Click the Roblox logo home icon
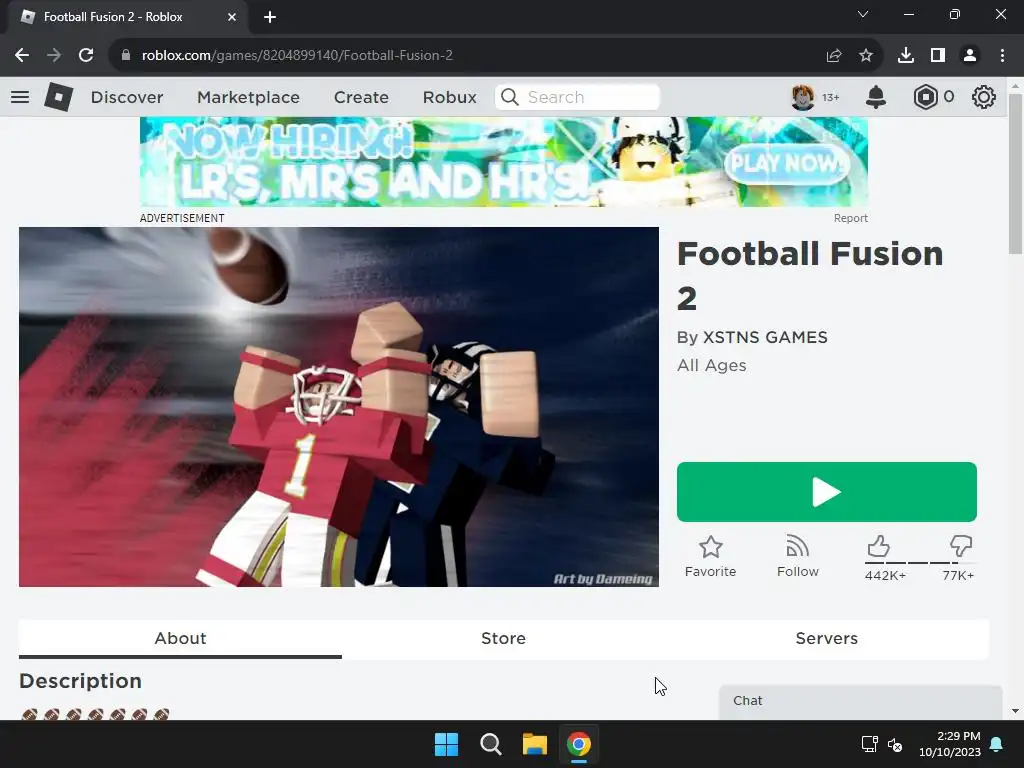Viewport: 1024px width, 768px height. point(58,97)
